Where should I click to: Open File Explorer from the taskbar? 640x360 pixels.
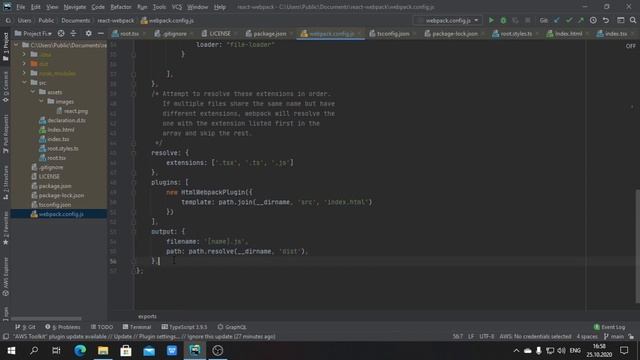click(x=103, y=350)
